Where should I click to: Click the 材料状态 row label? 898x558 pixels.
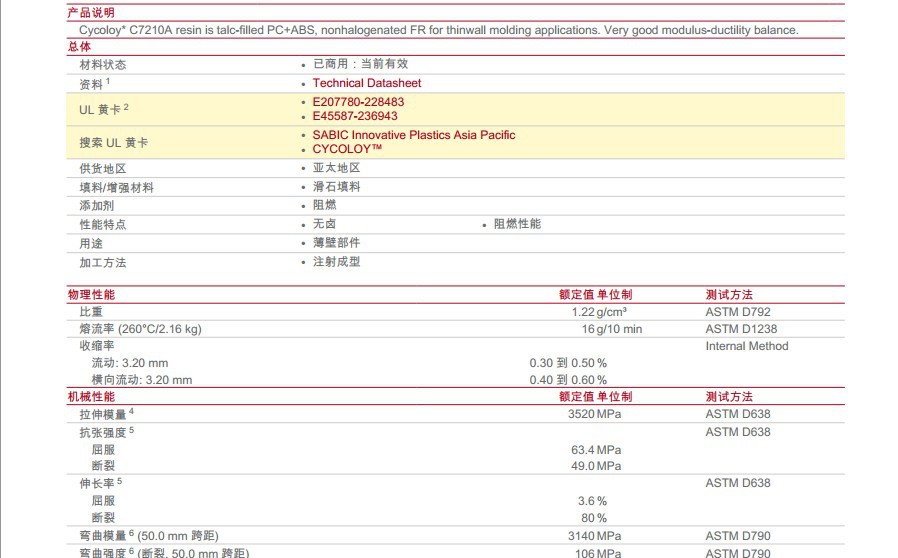[103, 64]
